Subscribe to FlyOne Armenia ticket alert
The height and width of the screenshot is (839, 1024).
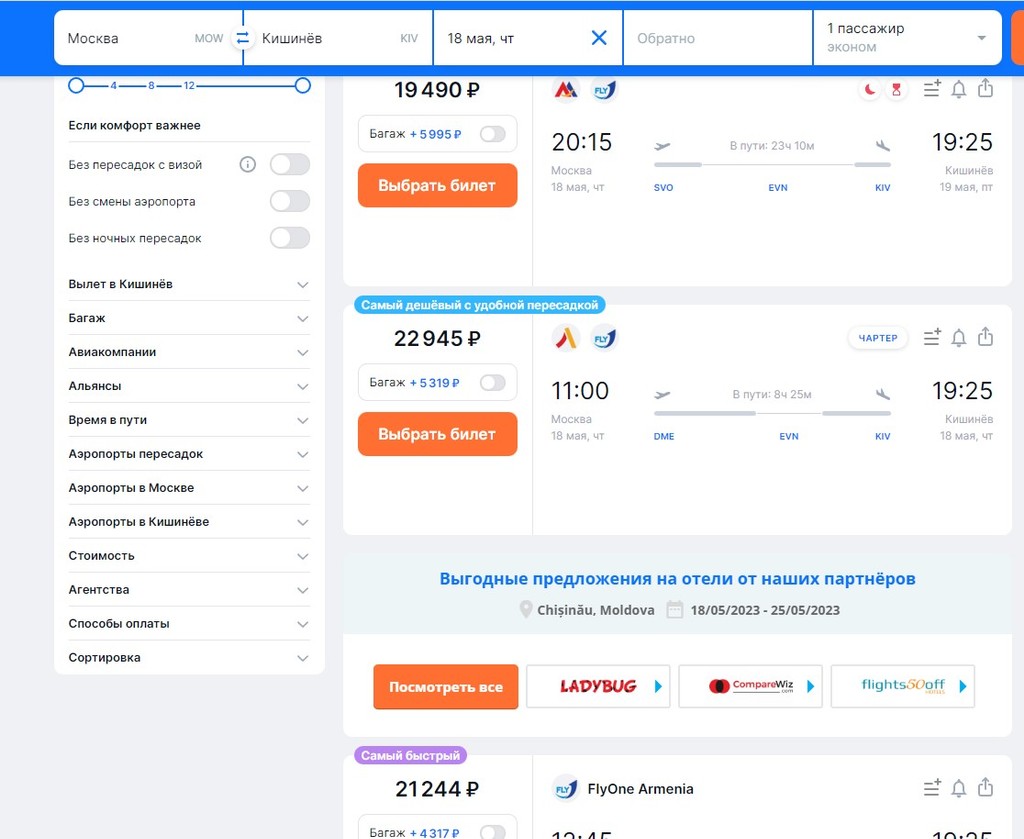tap(959, 788)
